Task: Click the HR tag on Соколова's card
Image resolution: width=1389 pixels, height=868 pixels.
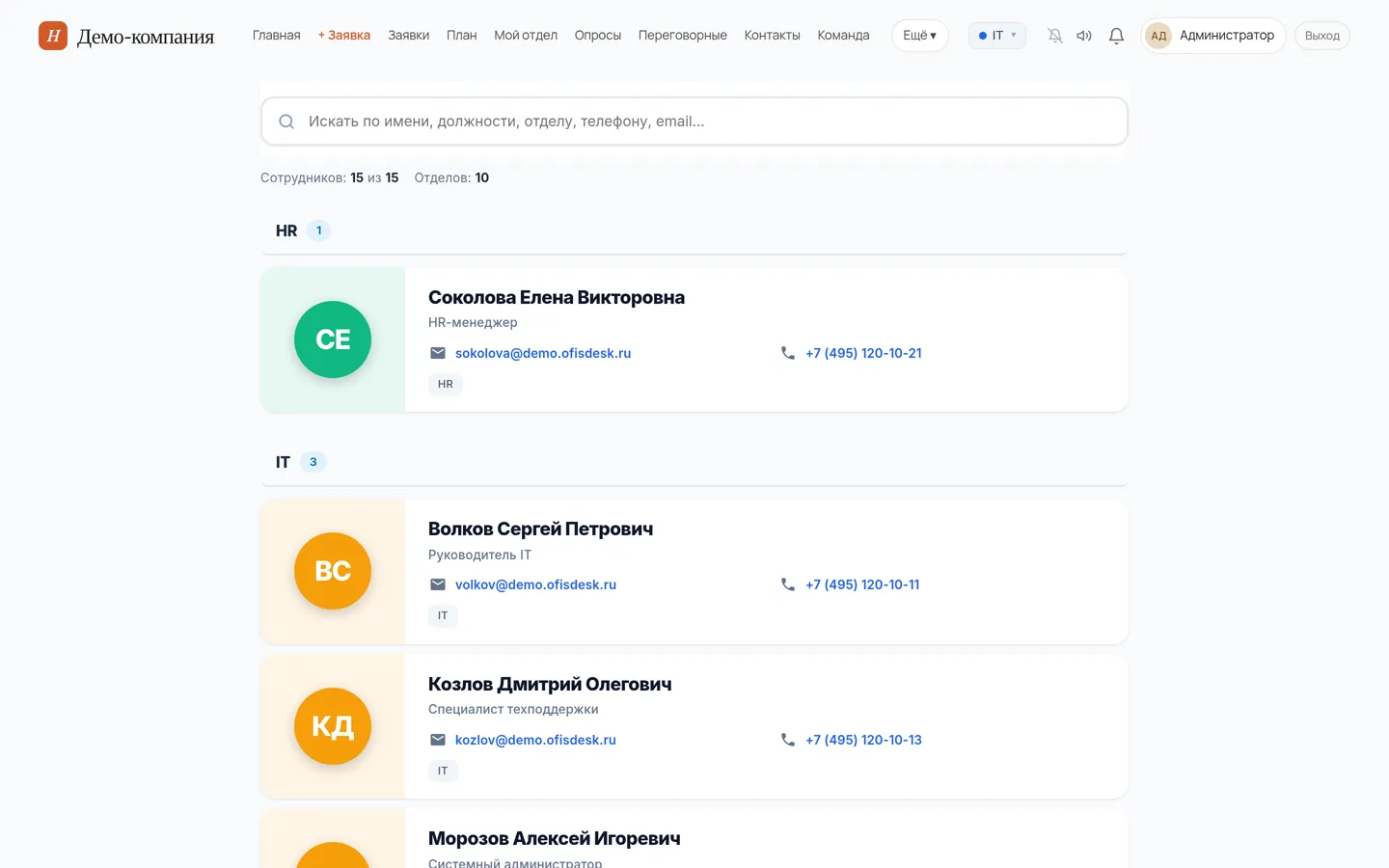Action: [x=446, y=384]
